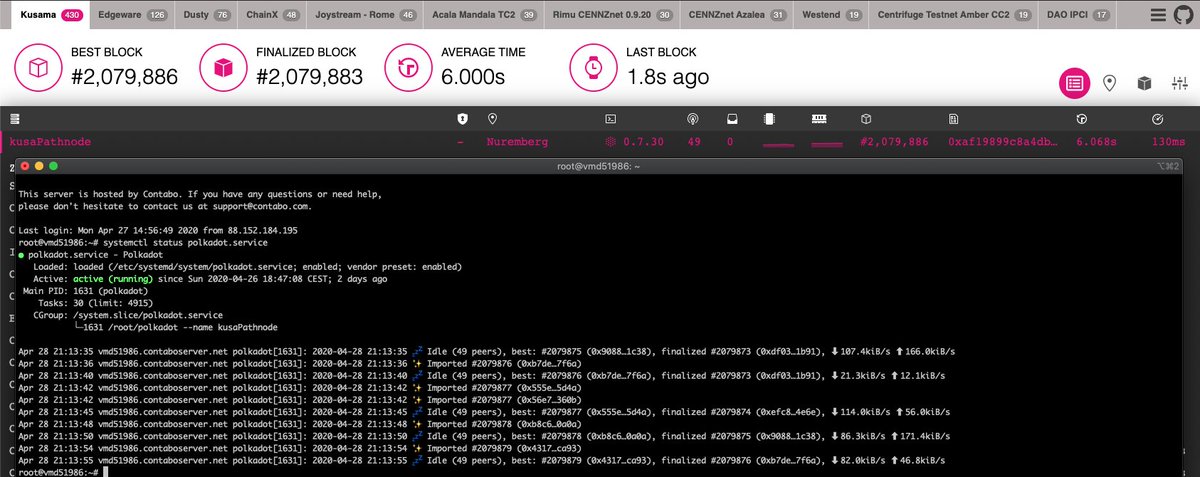Click the kusaPathnode memory usage sparkline
This screenshot has height=477, width=1200.
[x=828, y=145]
